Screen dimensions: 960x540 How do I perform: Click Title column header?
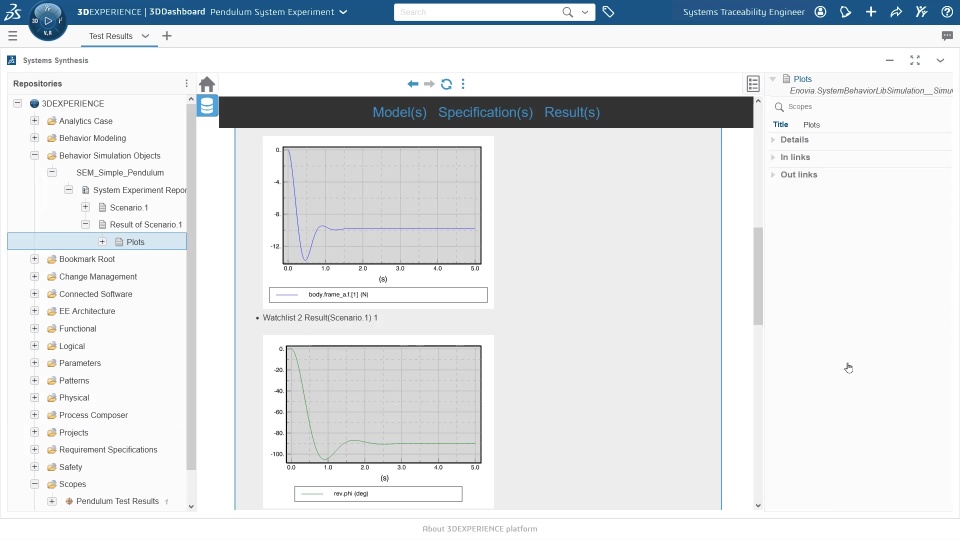781,125
